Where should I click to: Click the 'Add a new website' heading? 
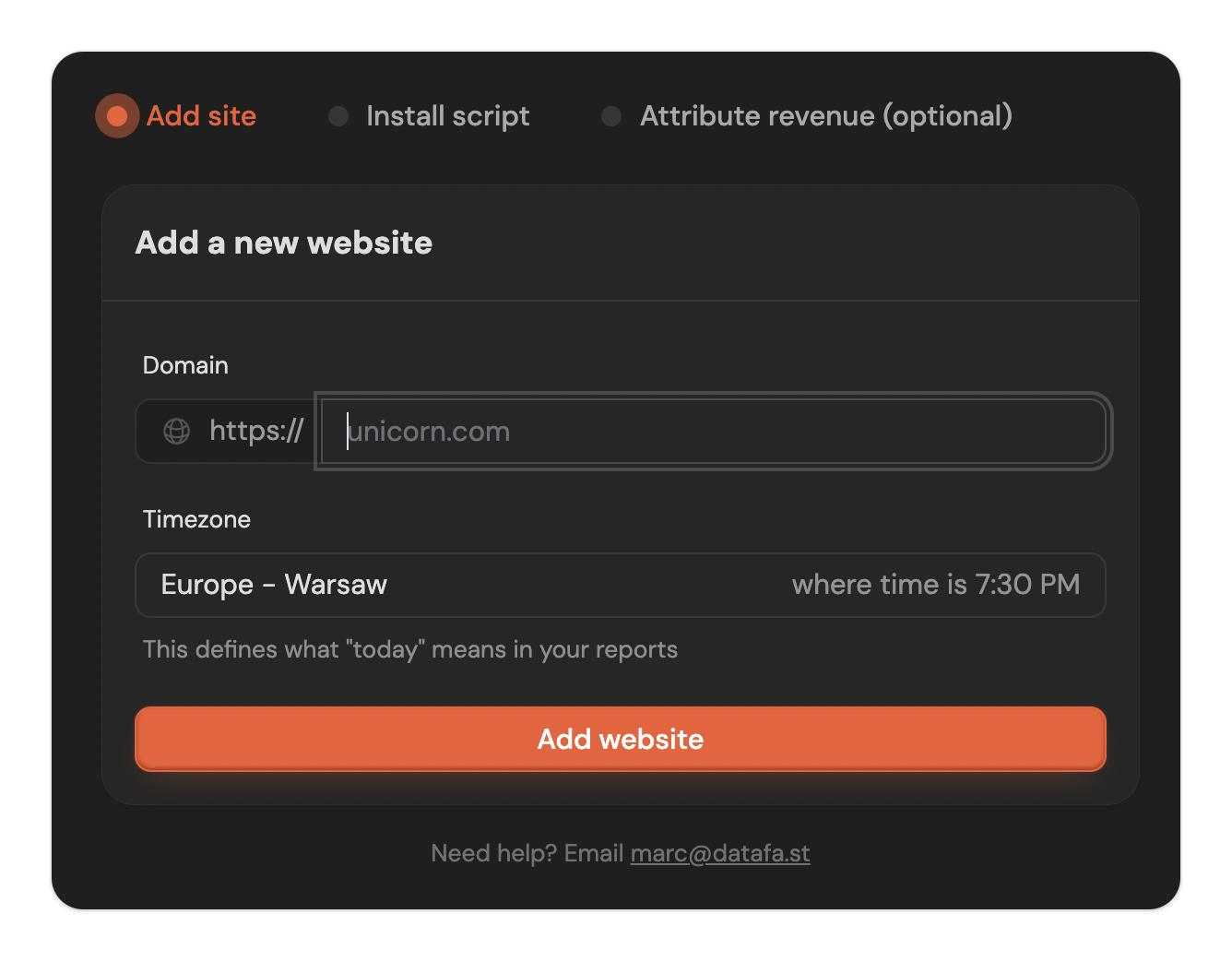coord(284,243)
